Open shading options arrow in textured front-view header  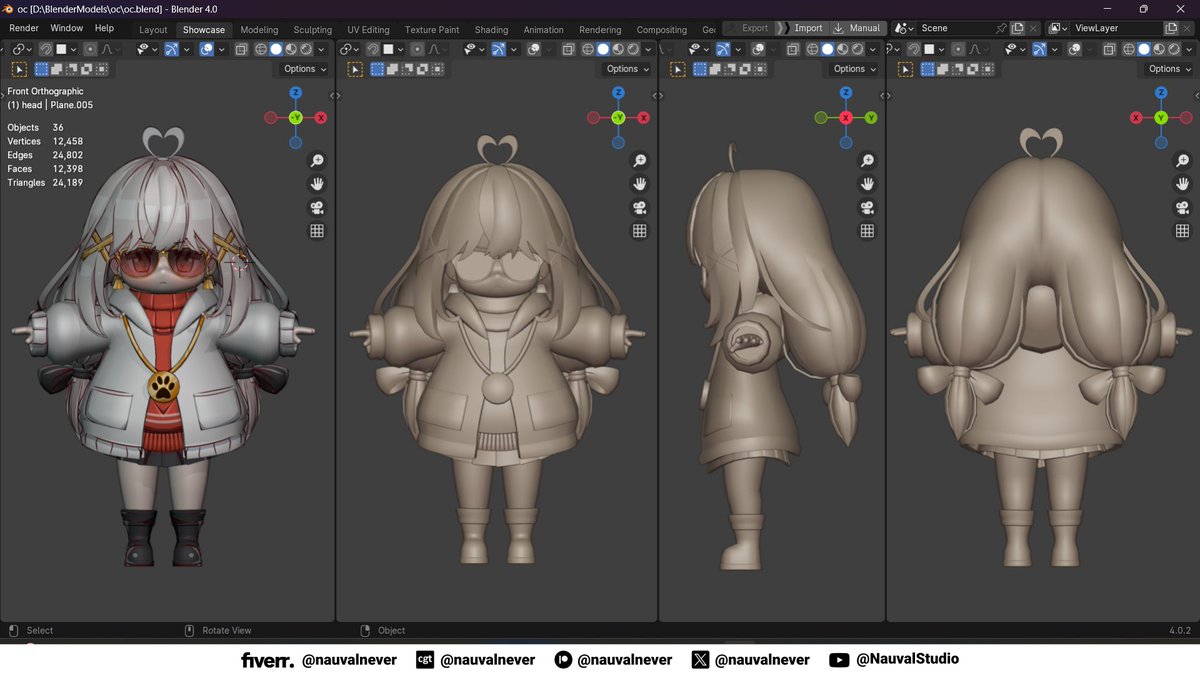(321, 49)
